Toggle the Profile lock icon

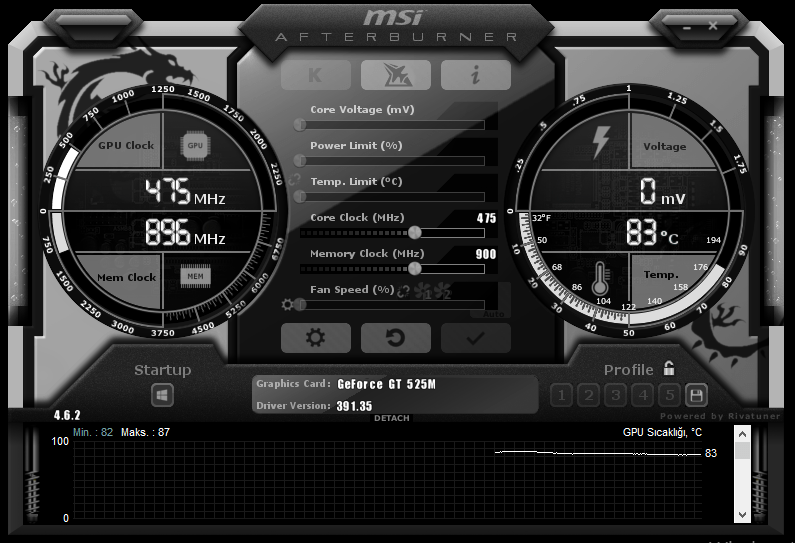[x=669, y=369]
